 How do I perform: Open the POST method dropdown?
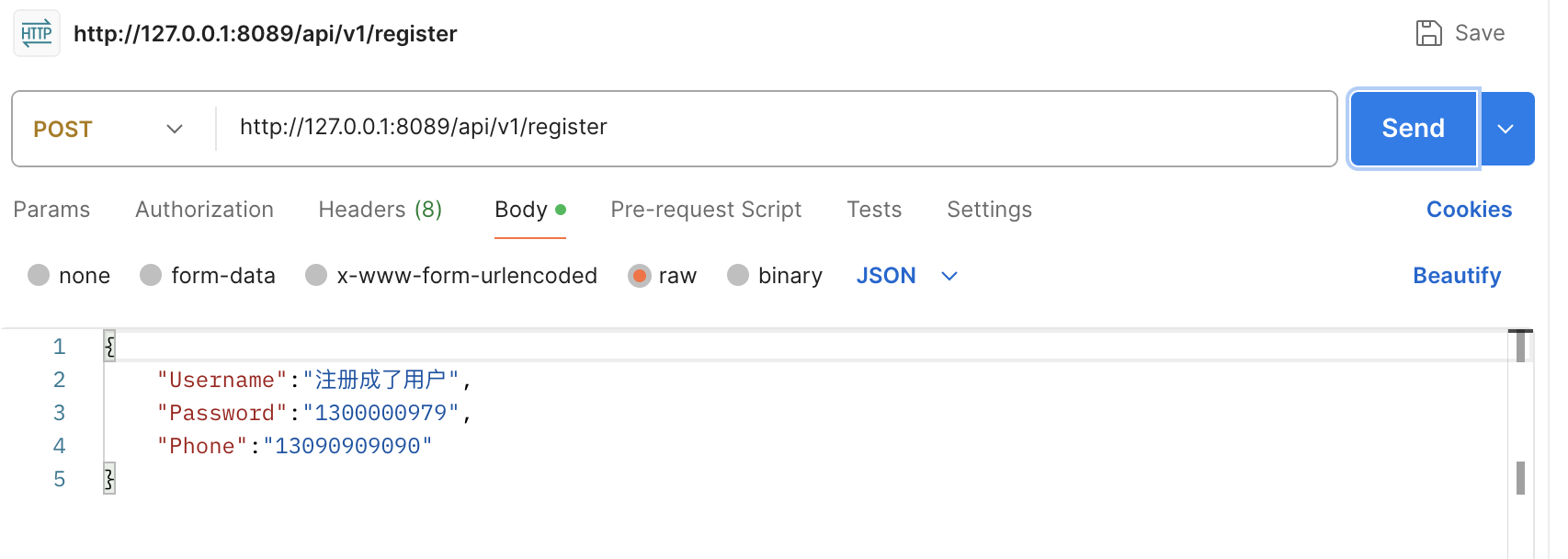coord(108,129)
